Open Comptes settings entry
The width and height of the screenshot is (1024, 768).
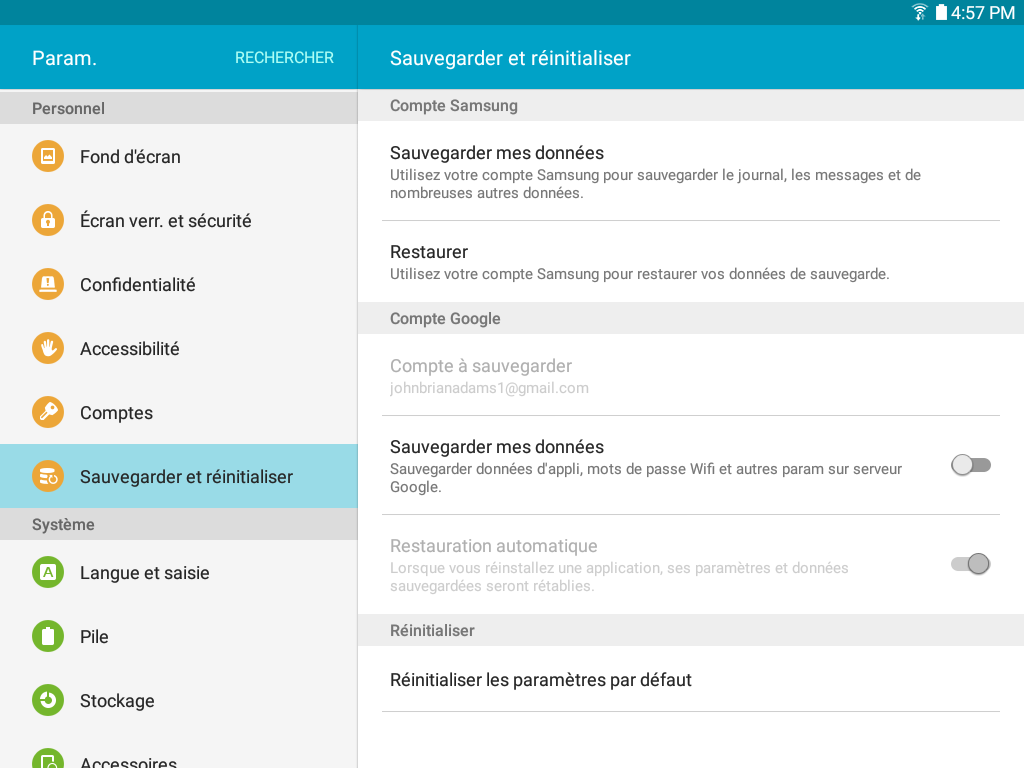[179, 413]
